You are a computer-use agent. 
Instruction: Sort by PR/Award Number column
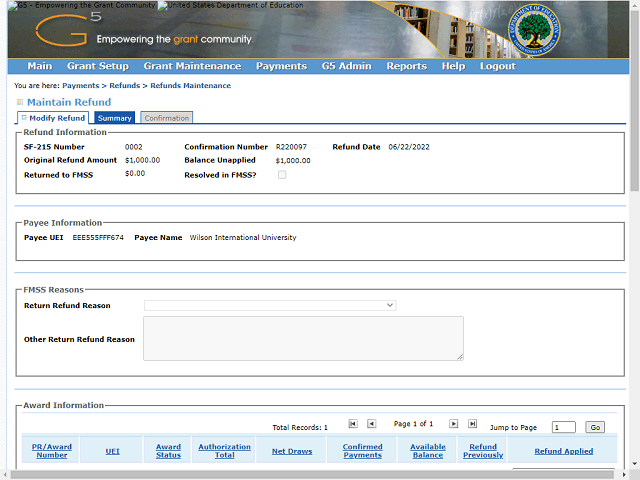coord(51,451)
